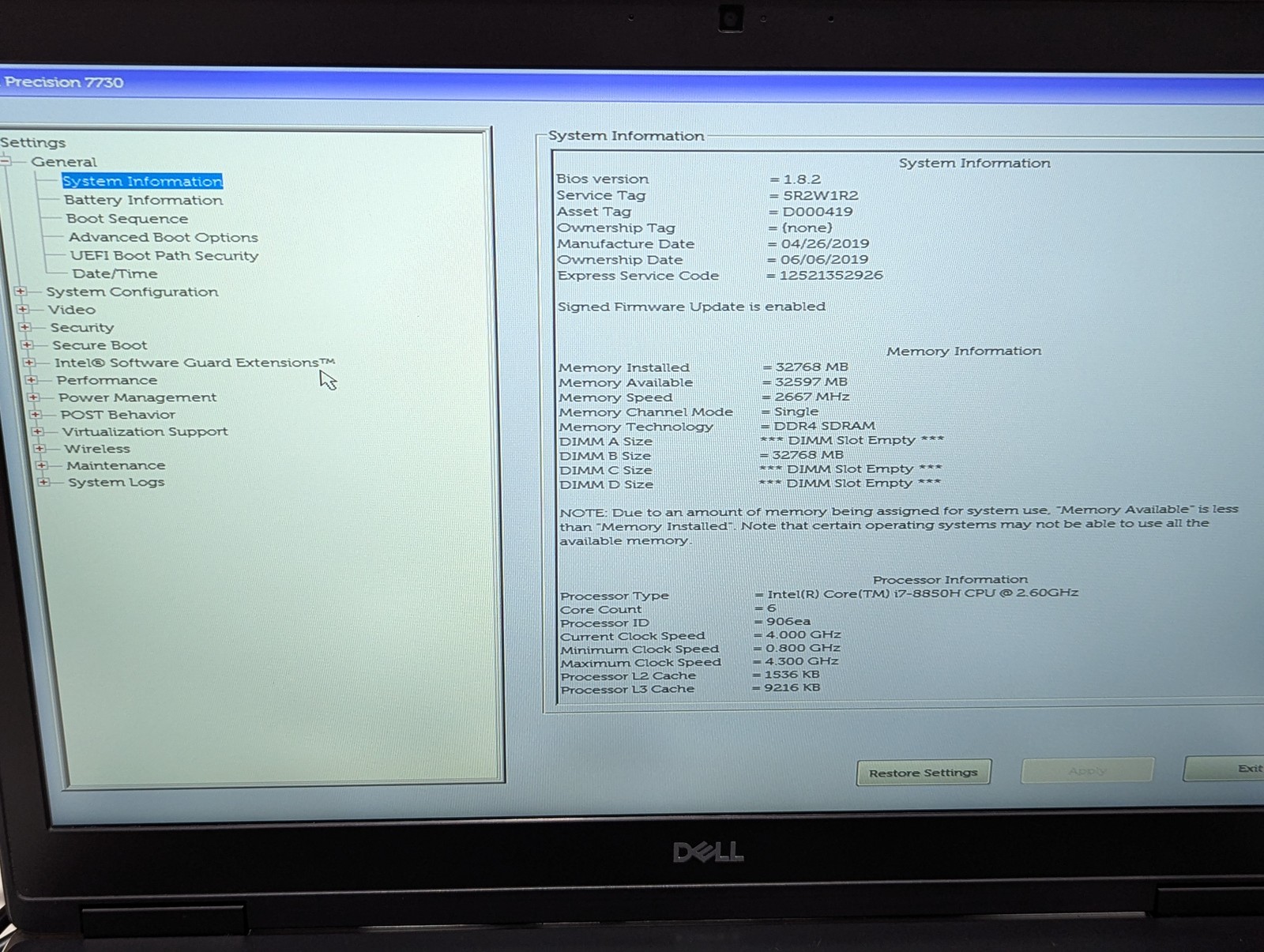Viewport: 1264px width, 952px height.
Task: Click Minimum Clock Speed value 0.800 GHz
Action: point(803,648)
